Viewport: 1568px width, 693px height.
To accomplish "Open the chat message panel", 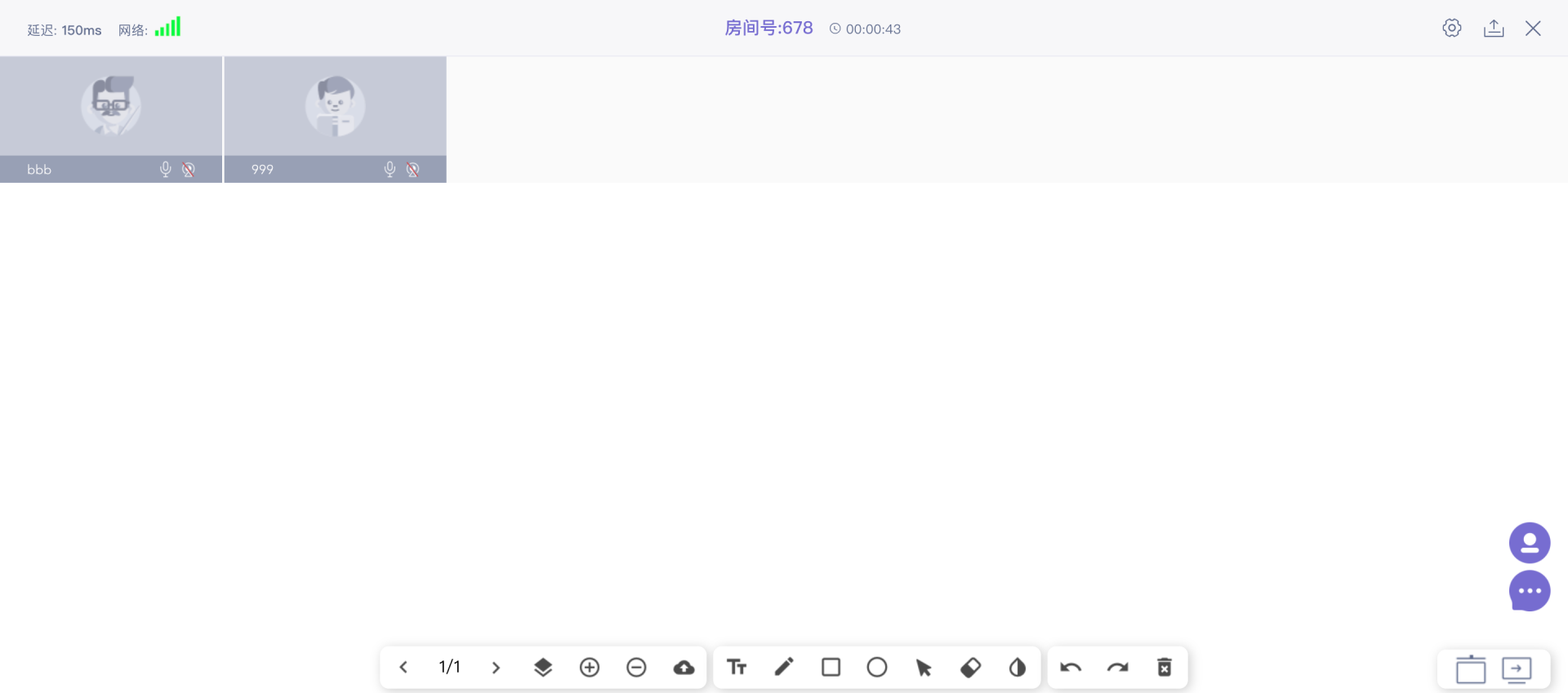I will (1529, 591).
